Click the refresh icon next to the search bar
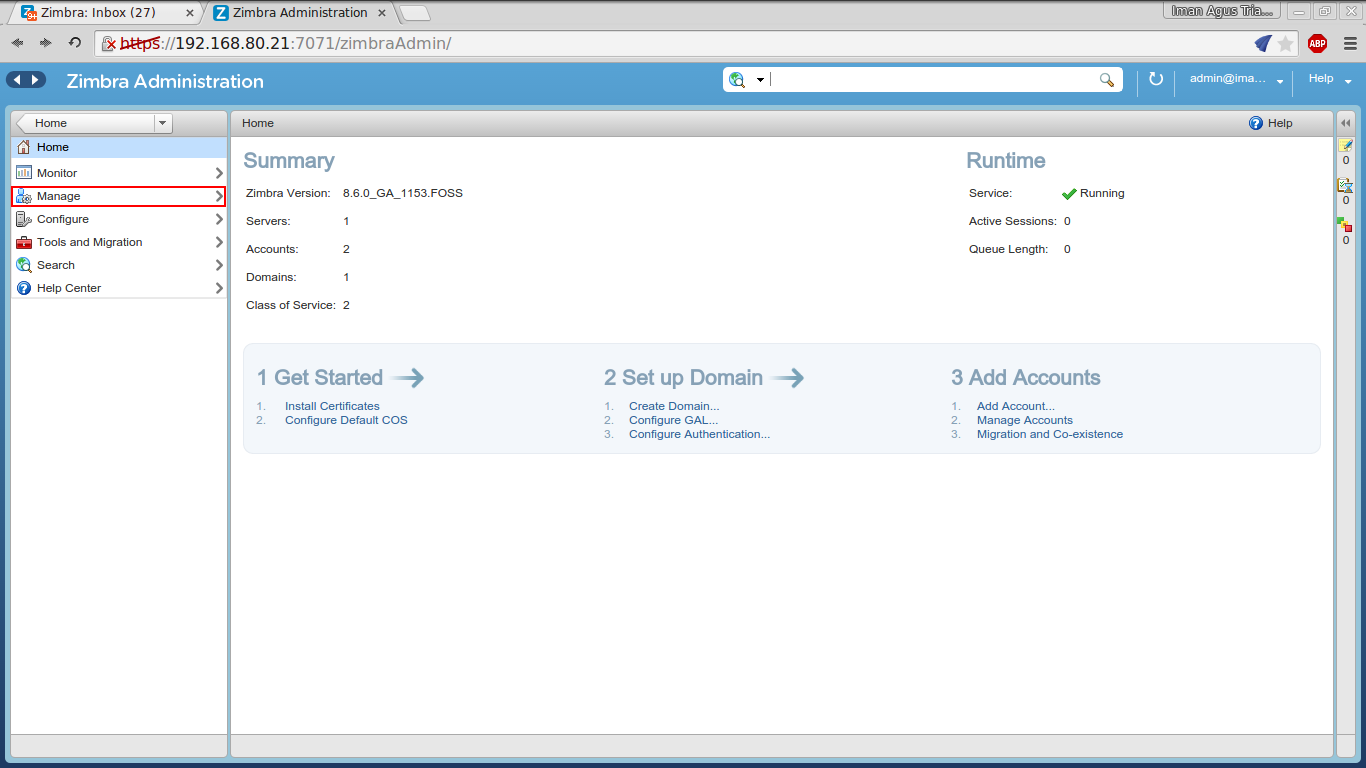This screenshot has height=768, width=1366. coord(1155,79)
